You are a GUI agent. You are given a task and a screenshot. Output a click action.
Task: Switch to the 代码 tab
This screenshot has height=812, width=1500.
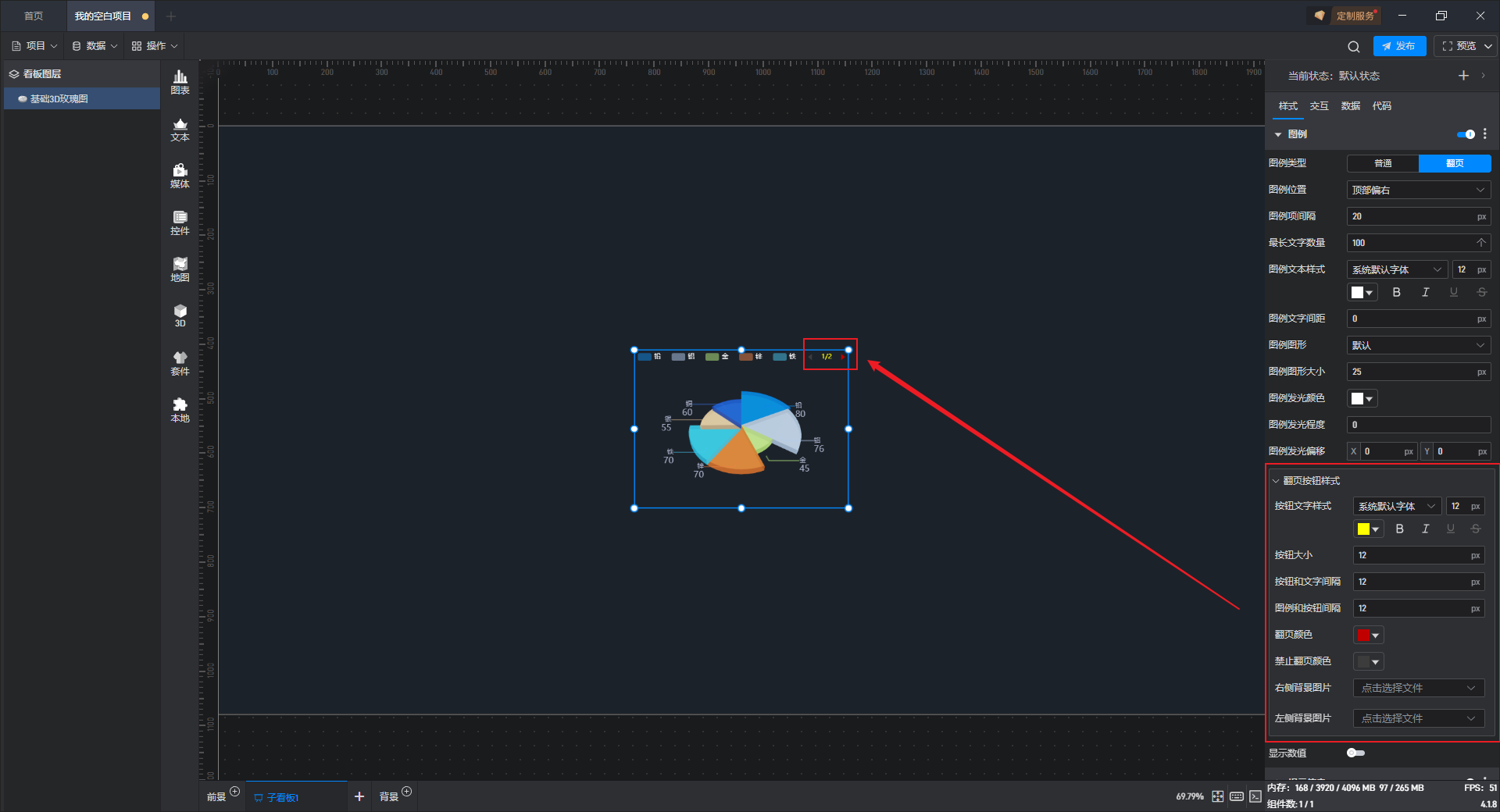click(x=1382, y=106)
